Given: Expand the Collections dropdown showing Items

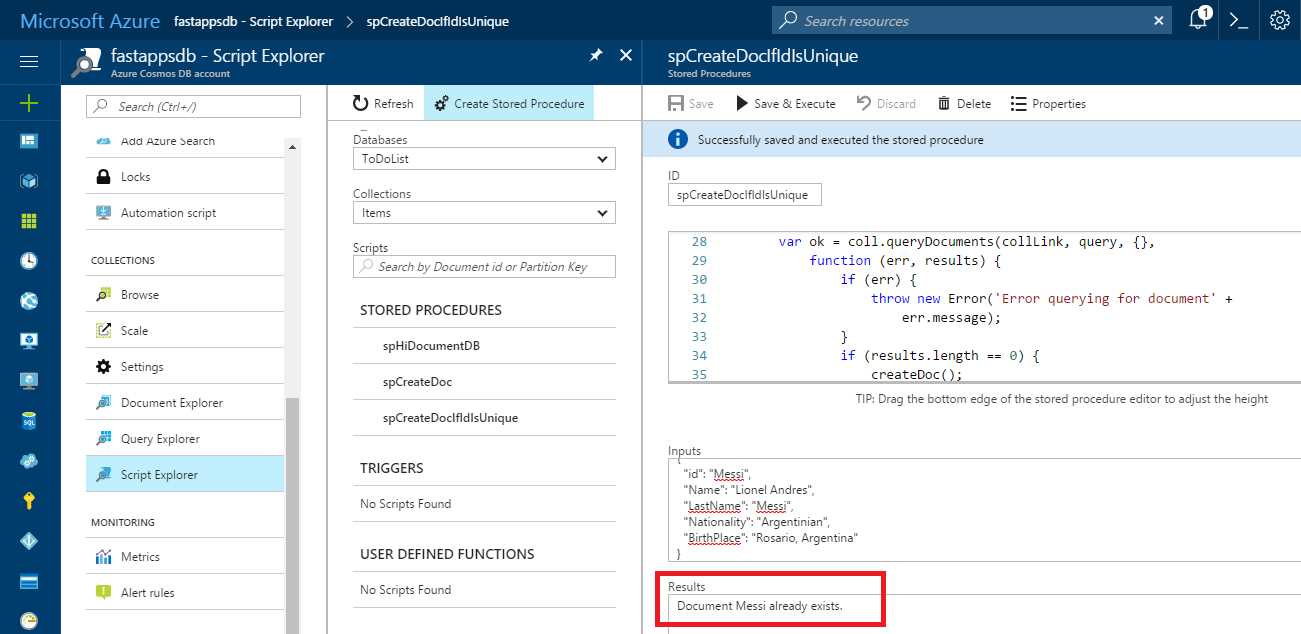Looking at the screenshot, I should (484, 213).
